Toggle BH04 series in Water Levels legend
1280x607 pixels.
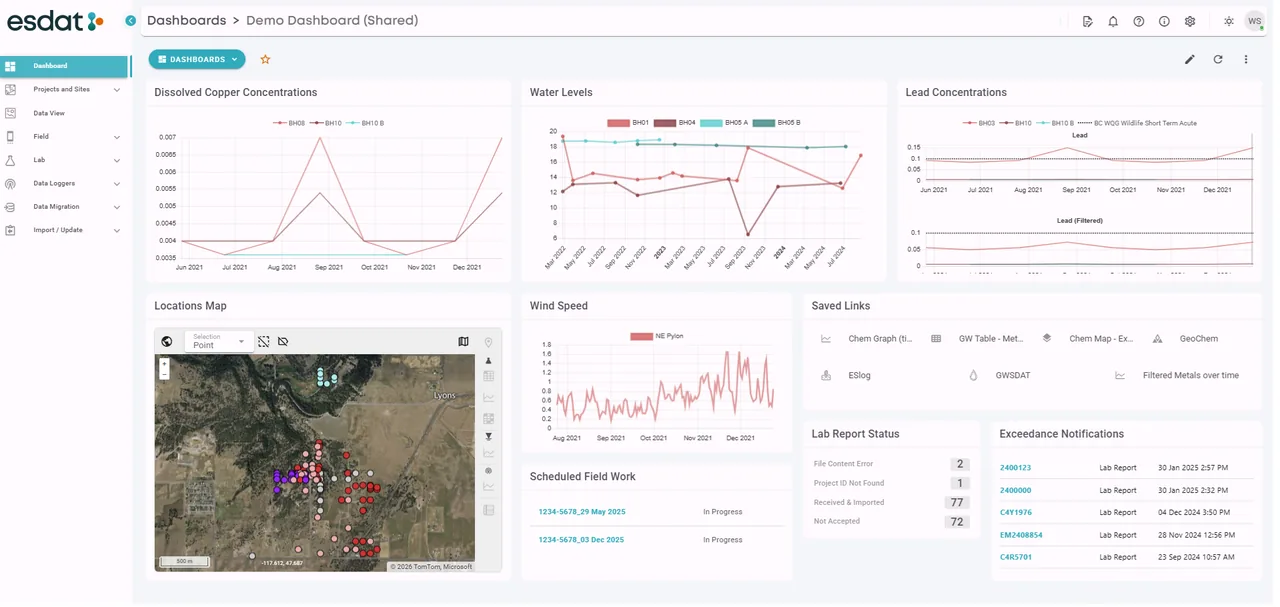[675, 123]
